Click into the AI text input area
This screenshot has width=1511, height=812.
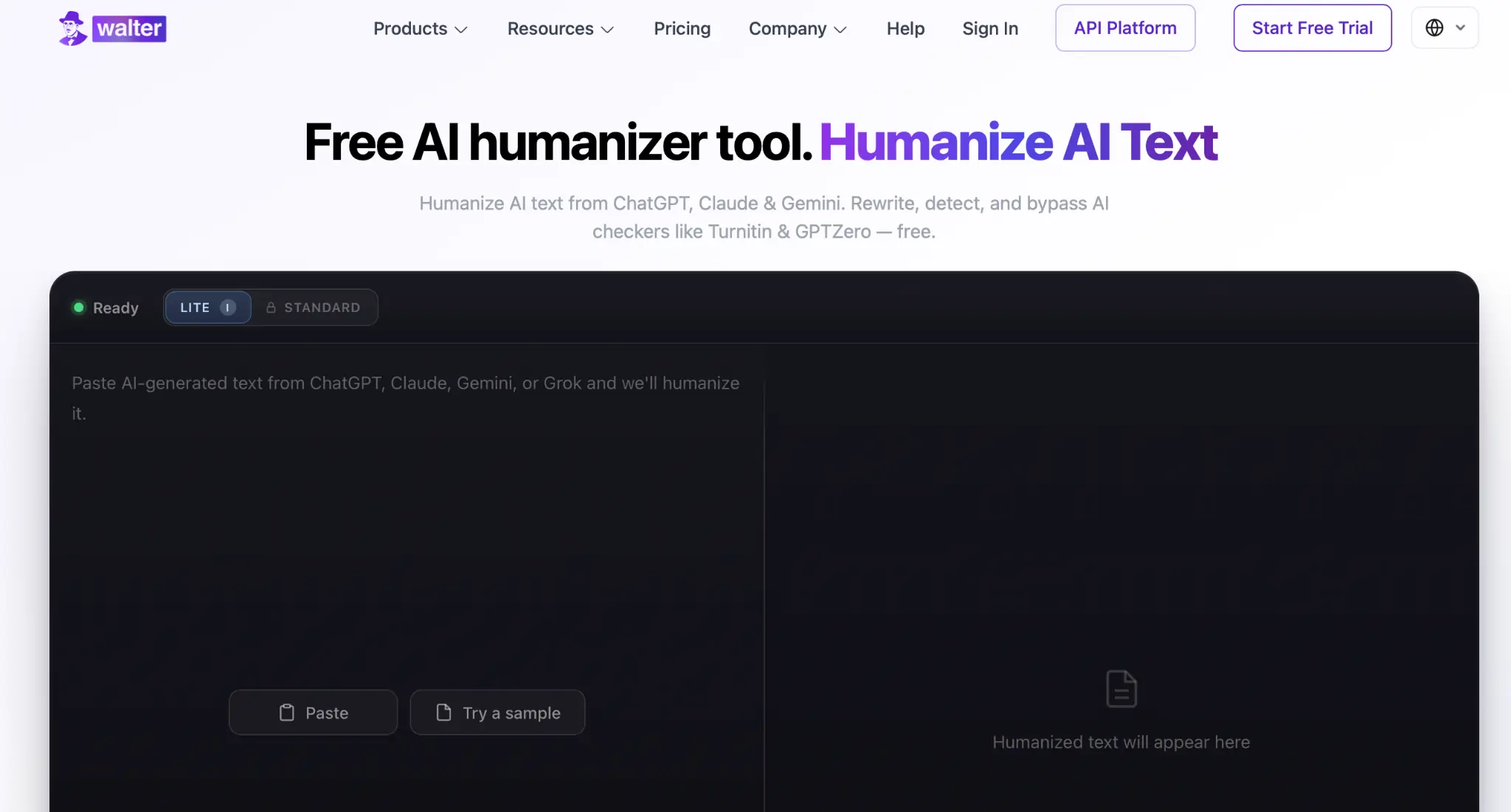406,516
